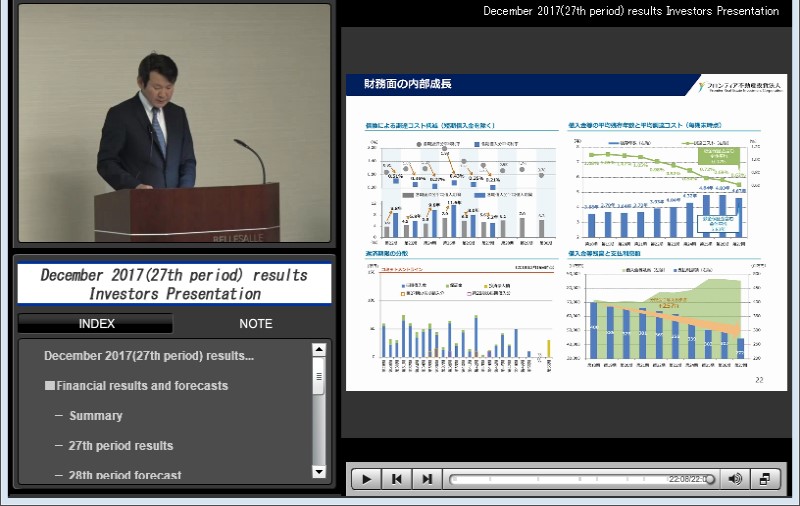Jump to 'Financial results and forecasts' section
Image resolution: width=800 pixels, height=506 pixels.
tap(136, 386)
